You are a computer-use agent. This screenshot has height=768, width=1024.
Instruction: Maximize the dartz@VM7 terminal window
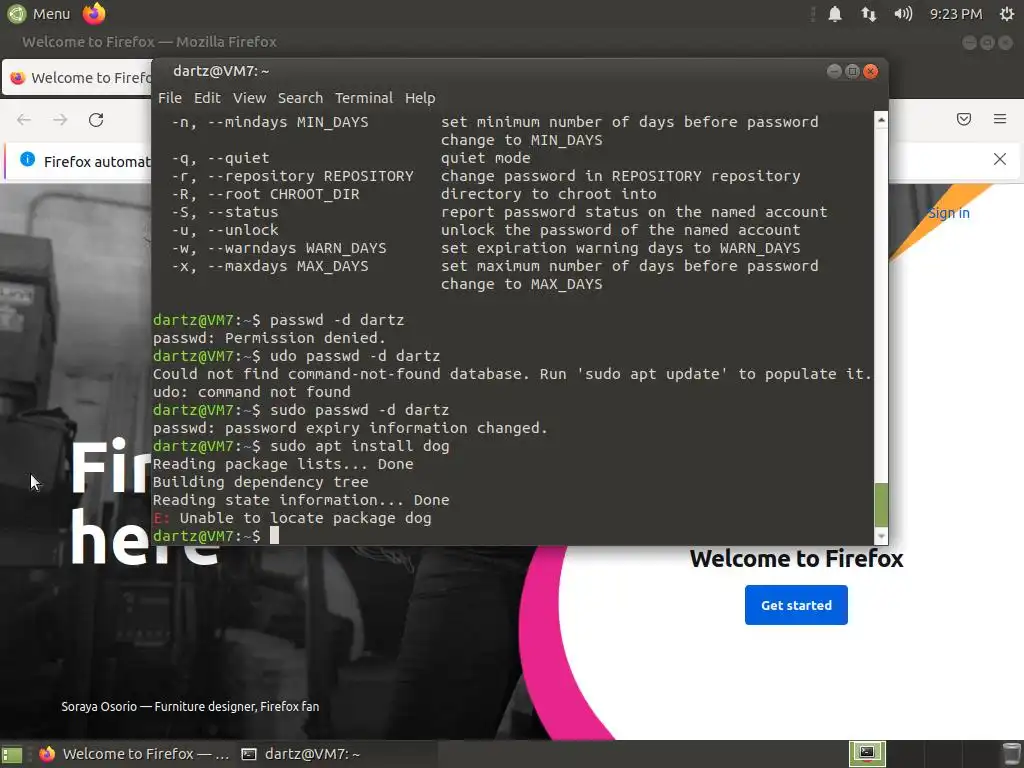pyautogui.click(x=852, y=71)
